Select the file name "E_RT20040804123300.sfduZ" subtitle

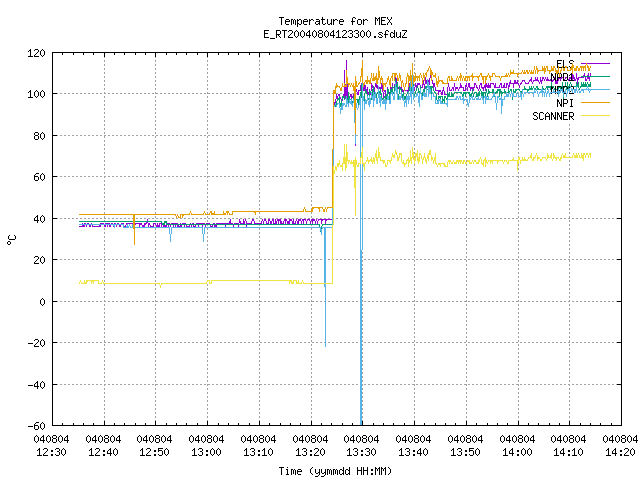[335, 34]
